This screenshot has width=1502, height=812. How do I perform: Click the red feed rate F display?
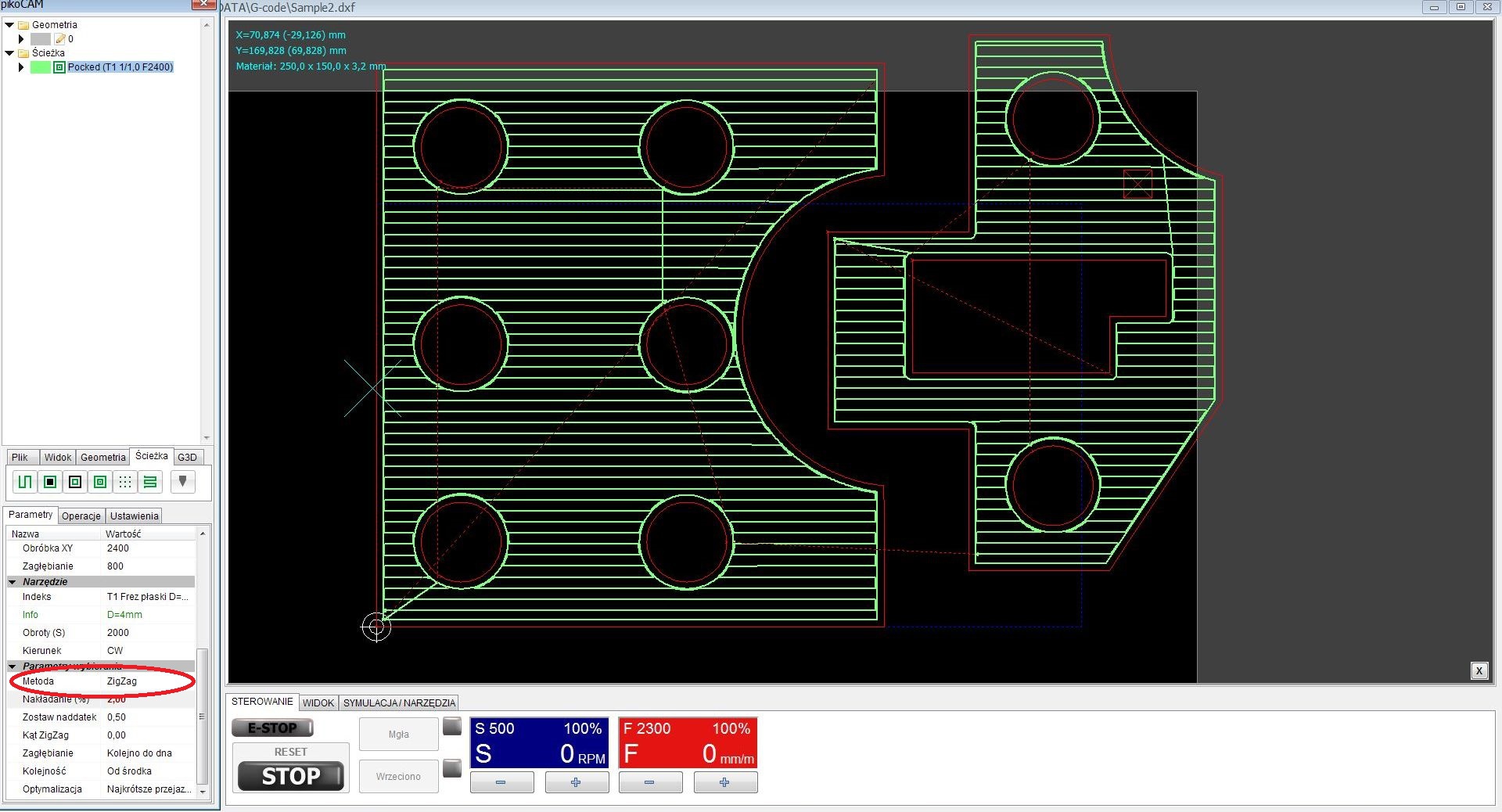pyautogui.click(x=688, y=743)
